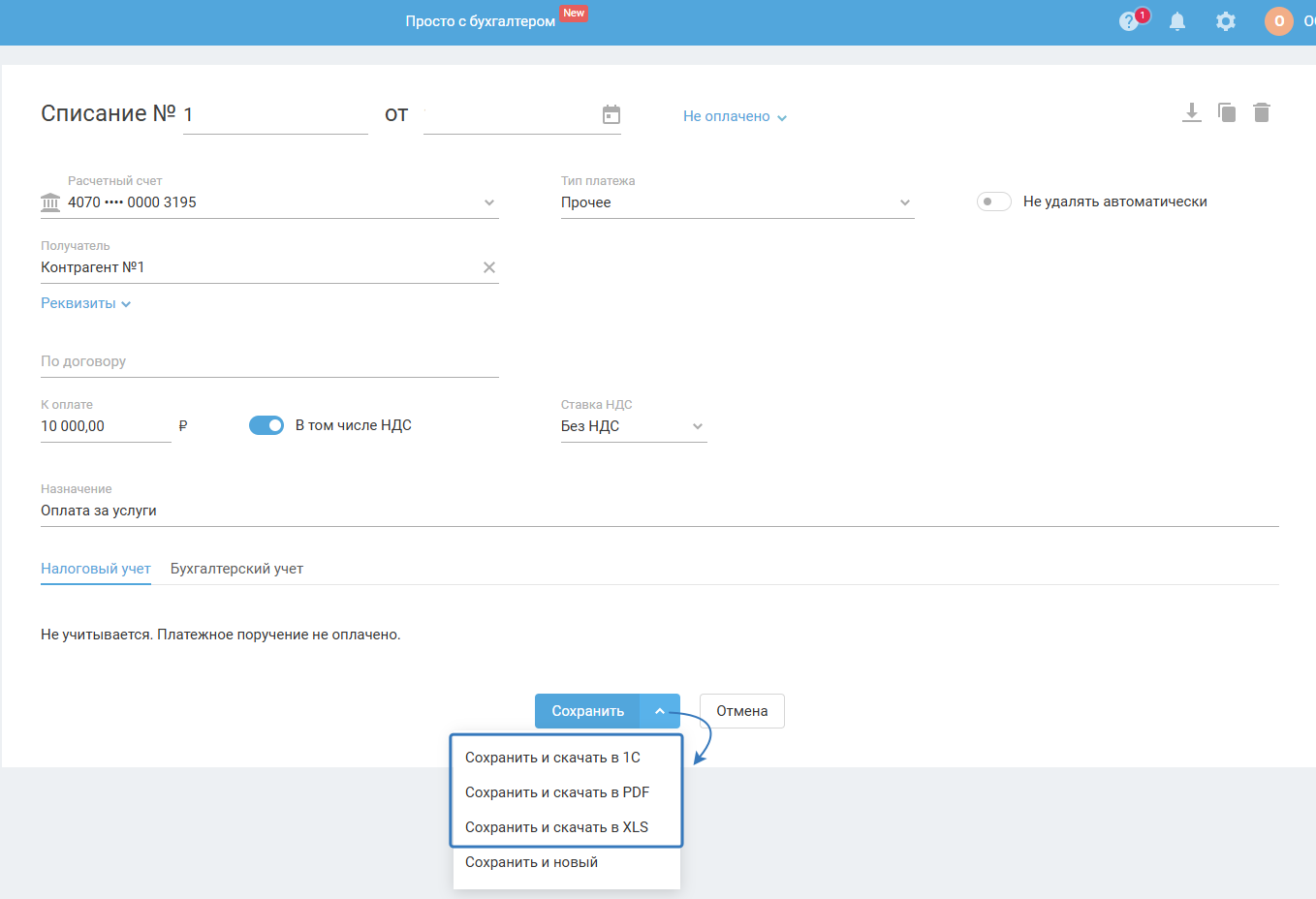The width and height of the screenshot is (1316, 899).
Task: Click the К оплате amount field
Action: [106, 426]
